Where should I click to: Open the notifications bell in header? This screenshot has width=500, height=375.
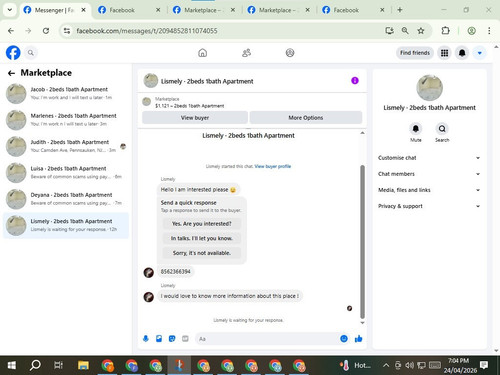tap(462, 53)
